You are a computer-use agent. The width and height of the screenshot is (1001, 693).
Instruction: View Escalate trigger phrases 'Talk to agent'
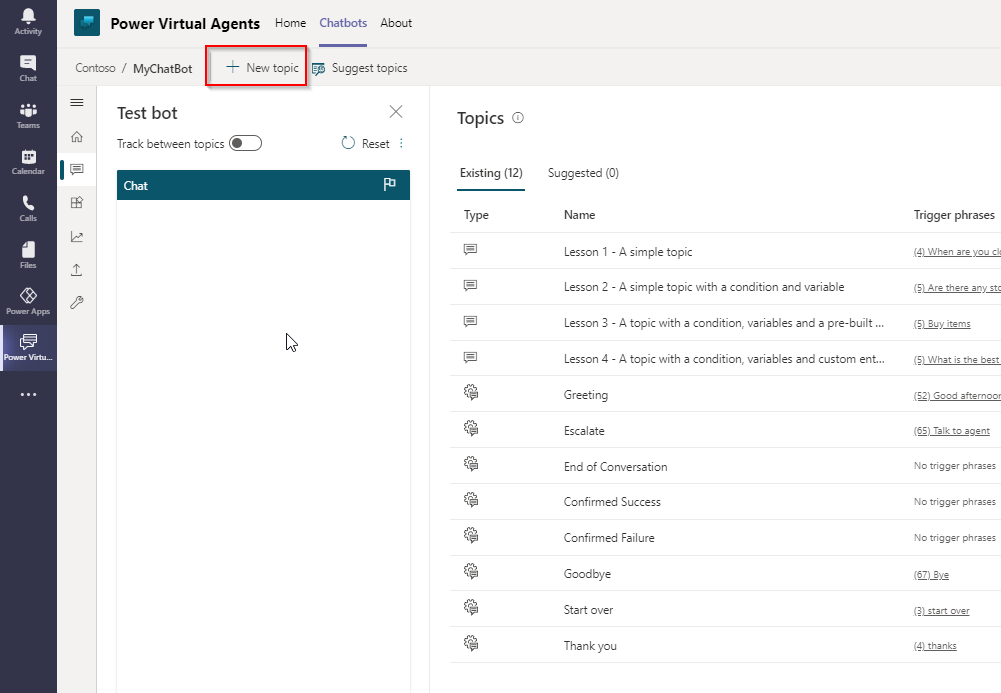[951, 431]
